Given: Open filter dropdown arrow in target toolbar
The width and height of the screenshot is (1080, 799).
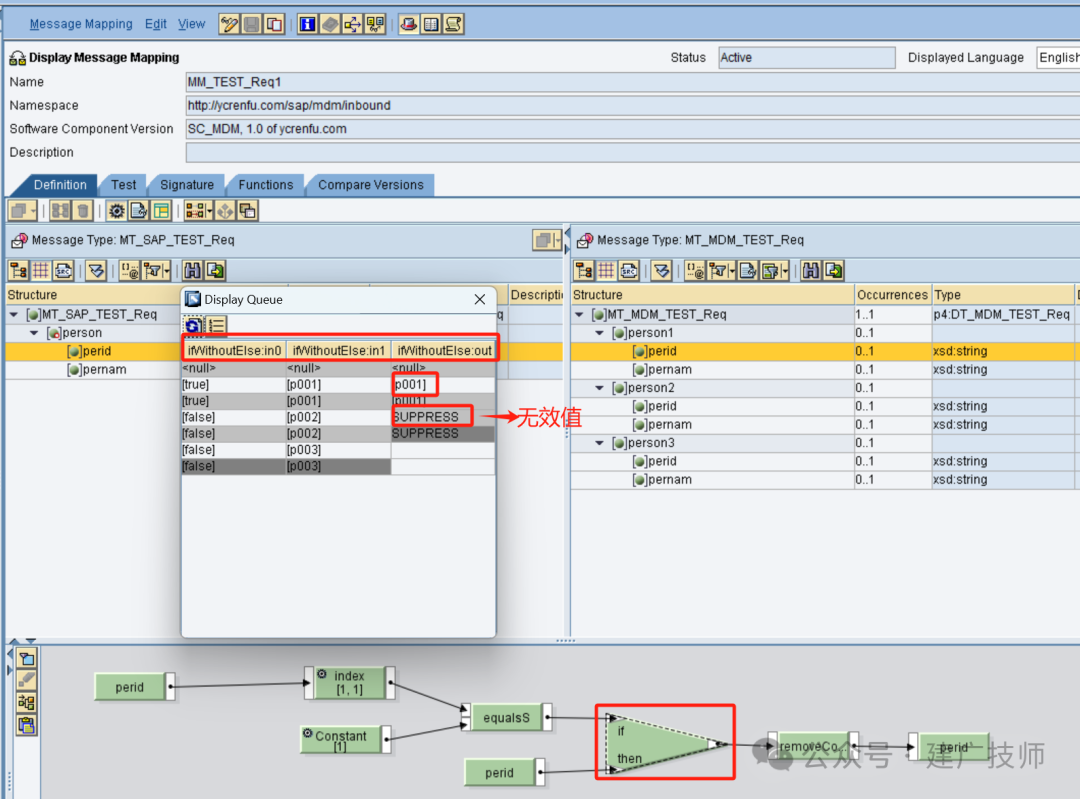Looking at the screenshot, I should coord(732,271).
